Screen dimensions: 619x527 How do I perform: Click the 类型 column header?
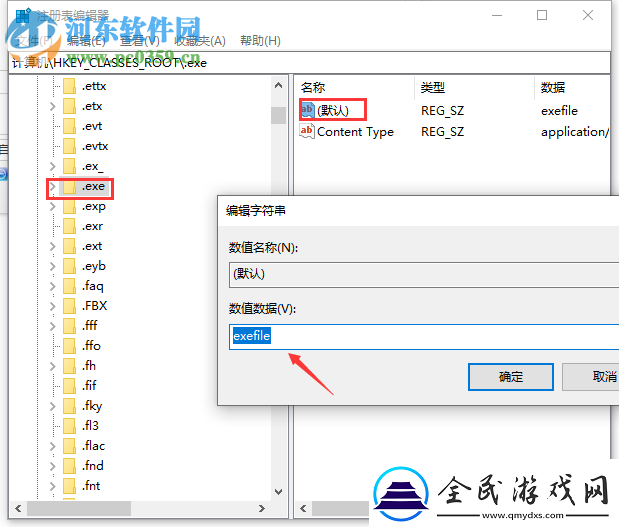click(433, 87)
